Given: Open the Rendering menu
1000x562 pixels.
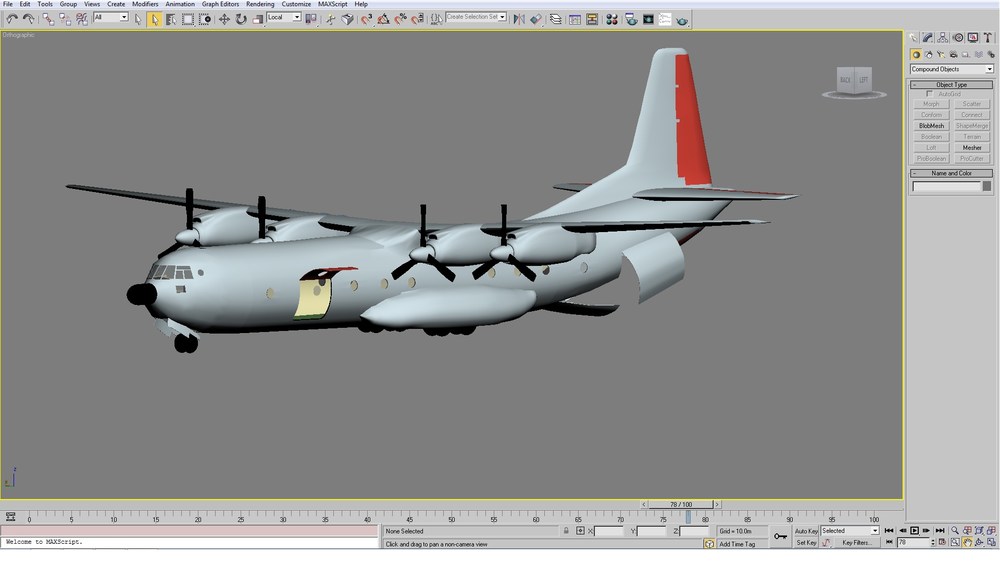Looking at the screenshot, I should click(x=260, y=4).
